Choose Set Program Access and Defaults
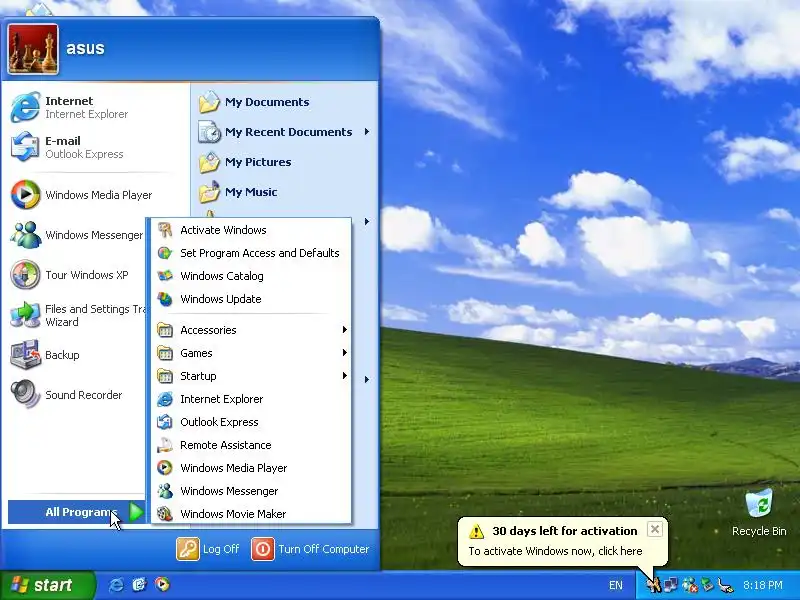The height and width of the screenshot is (600, 800). [252, 253]
